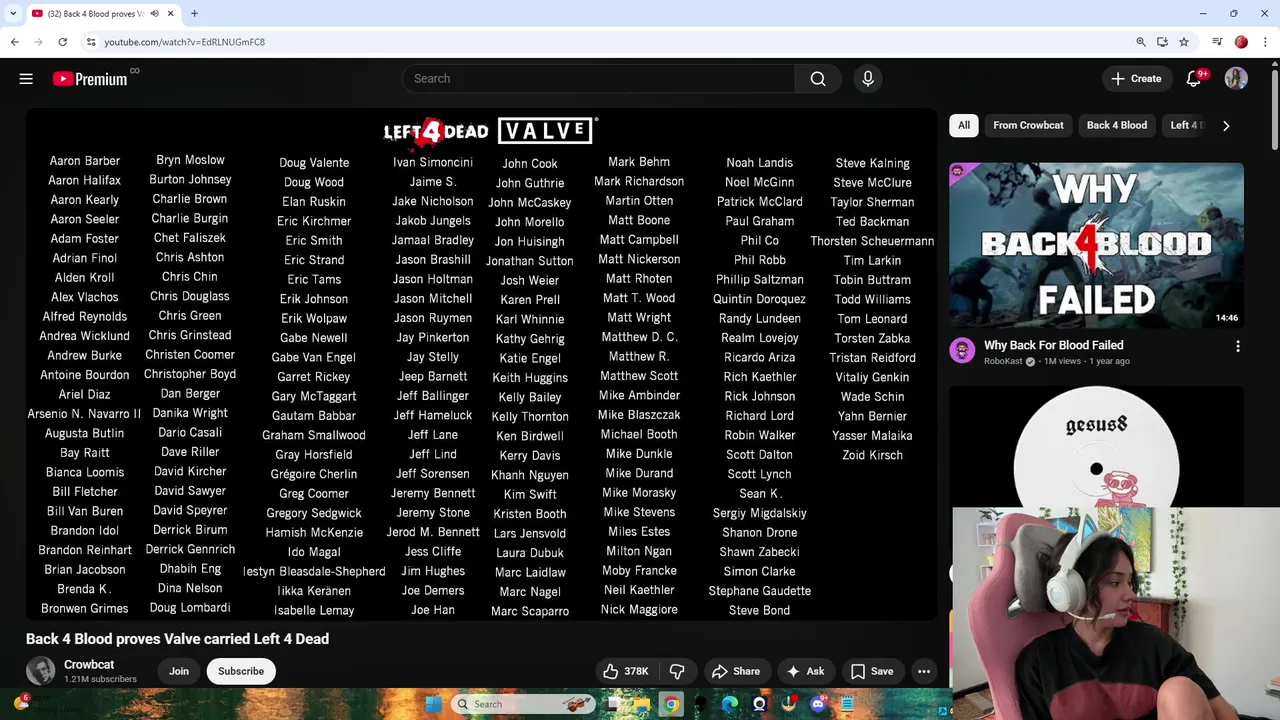
Task: Open Chrome three-dot menu
Action: [1265, 42]
